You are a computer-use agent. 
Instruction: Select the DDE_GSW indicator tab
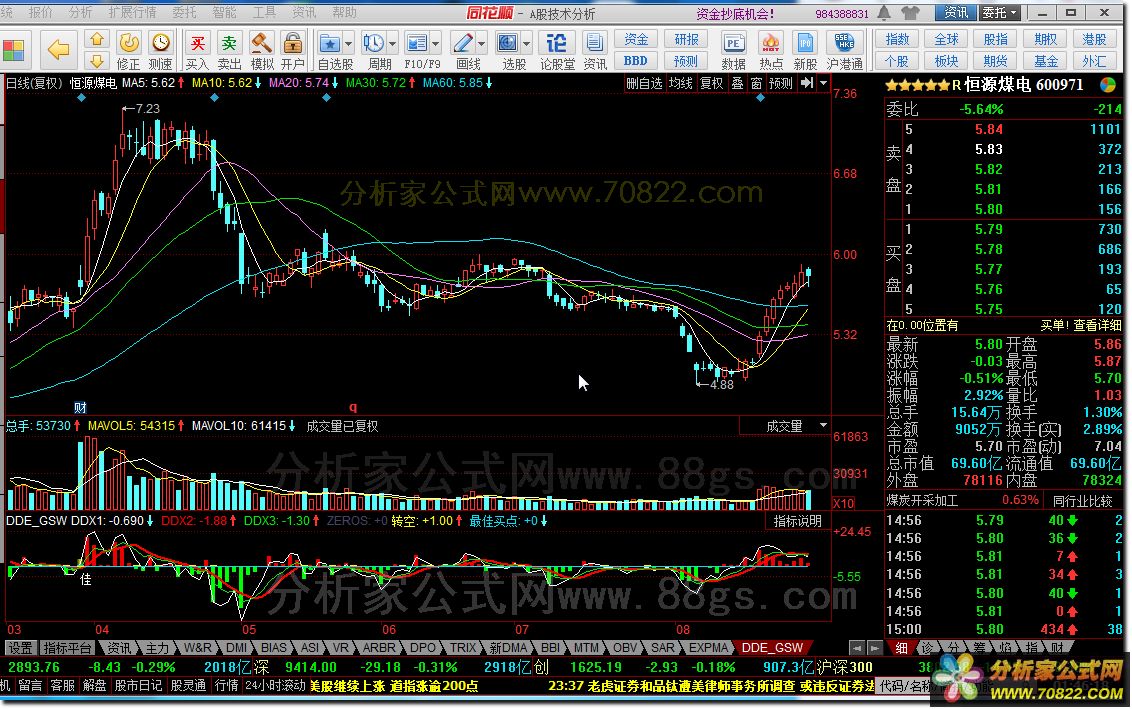772,648
